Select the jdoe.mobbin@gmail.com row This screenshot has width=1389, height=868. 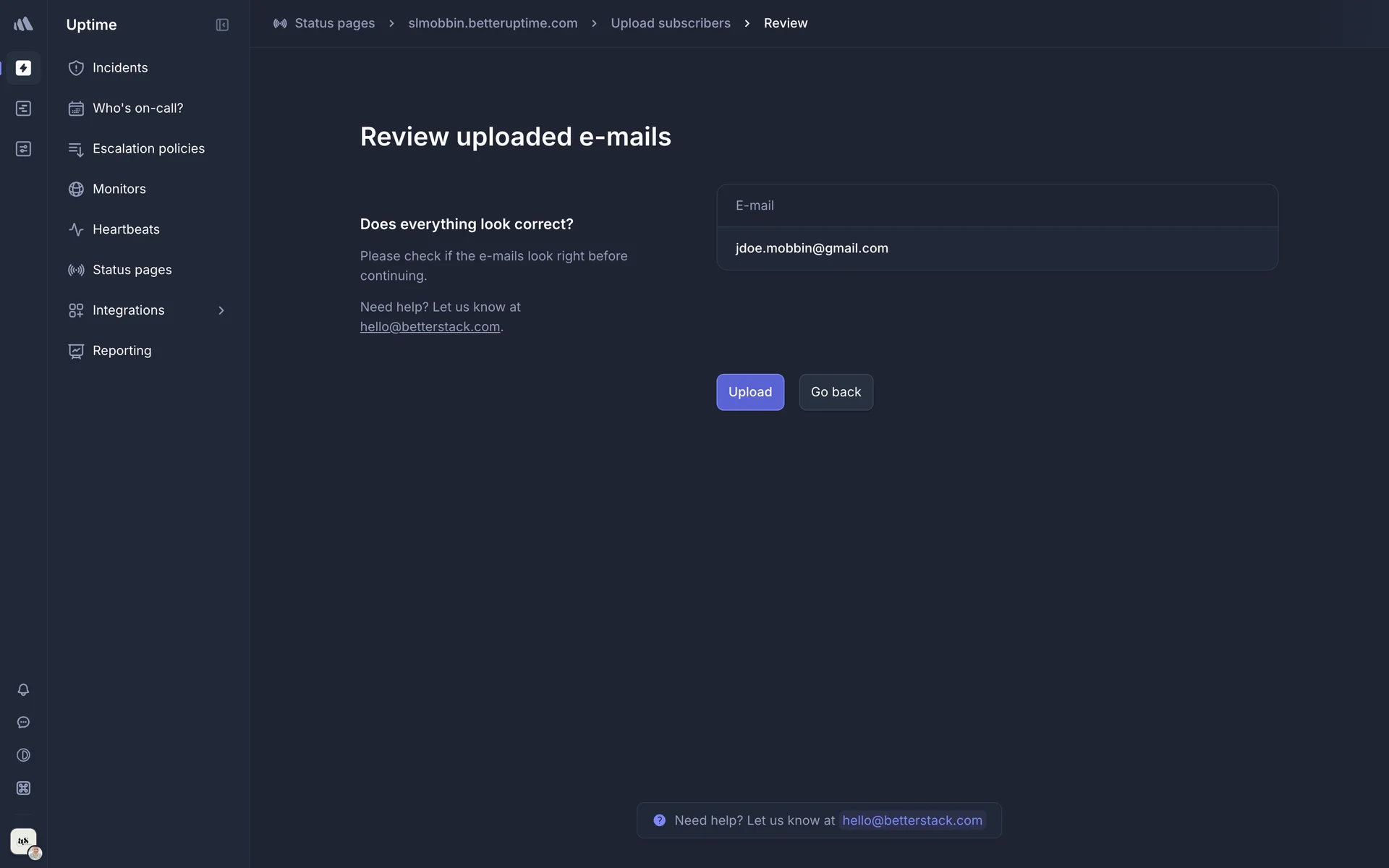point(997,248)
